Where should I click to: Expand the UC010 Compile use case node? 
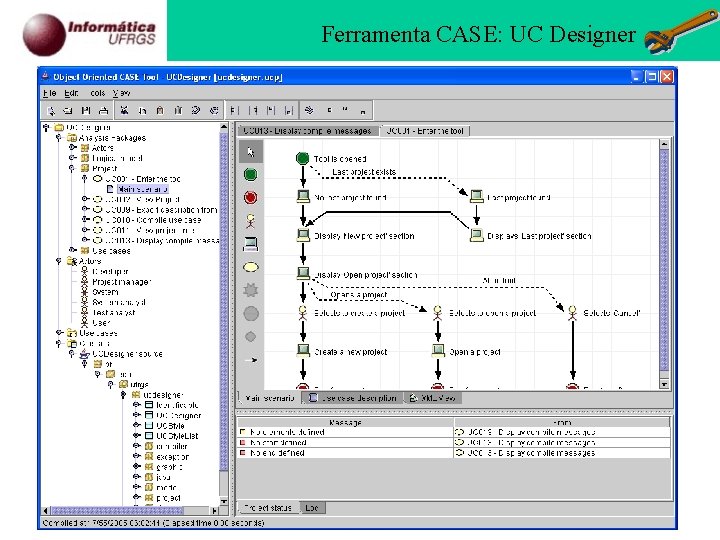[x=85, y=219]
